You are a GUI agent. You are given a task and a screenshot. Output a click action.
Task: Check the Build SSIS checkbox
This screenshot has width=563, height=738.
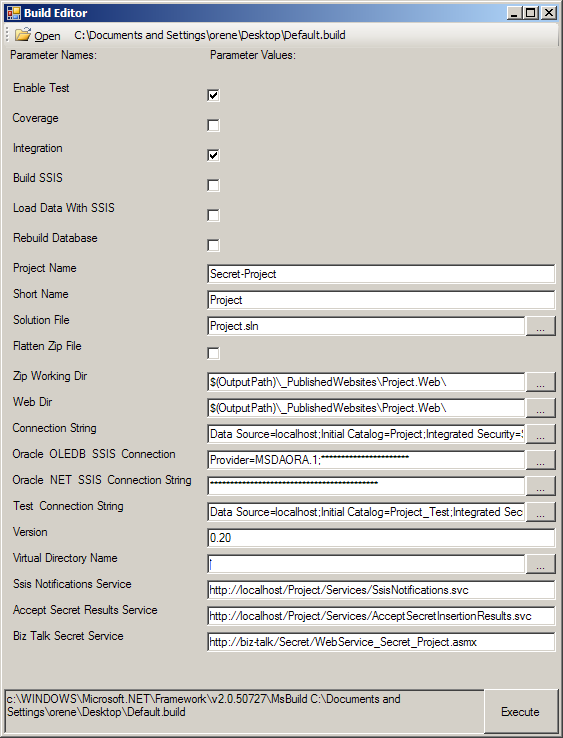pyautogui.click(x=213, y=185)
